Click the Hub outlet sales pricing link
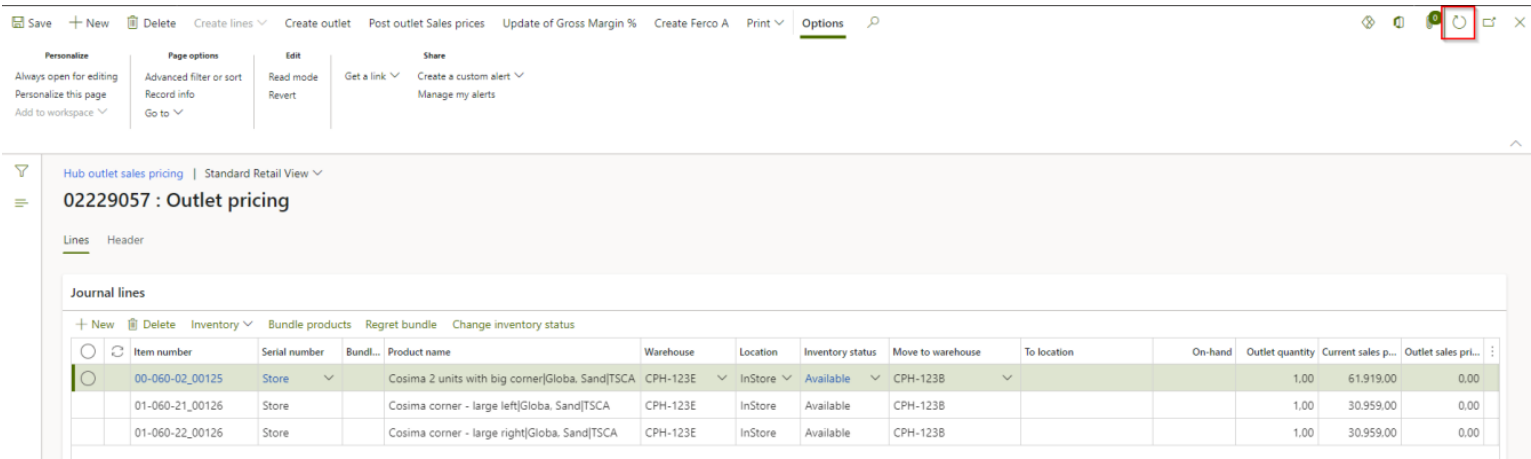Image resolution: width=1531 pixels, height=459 pixels. pyautogui.click(x=123, y=173)
